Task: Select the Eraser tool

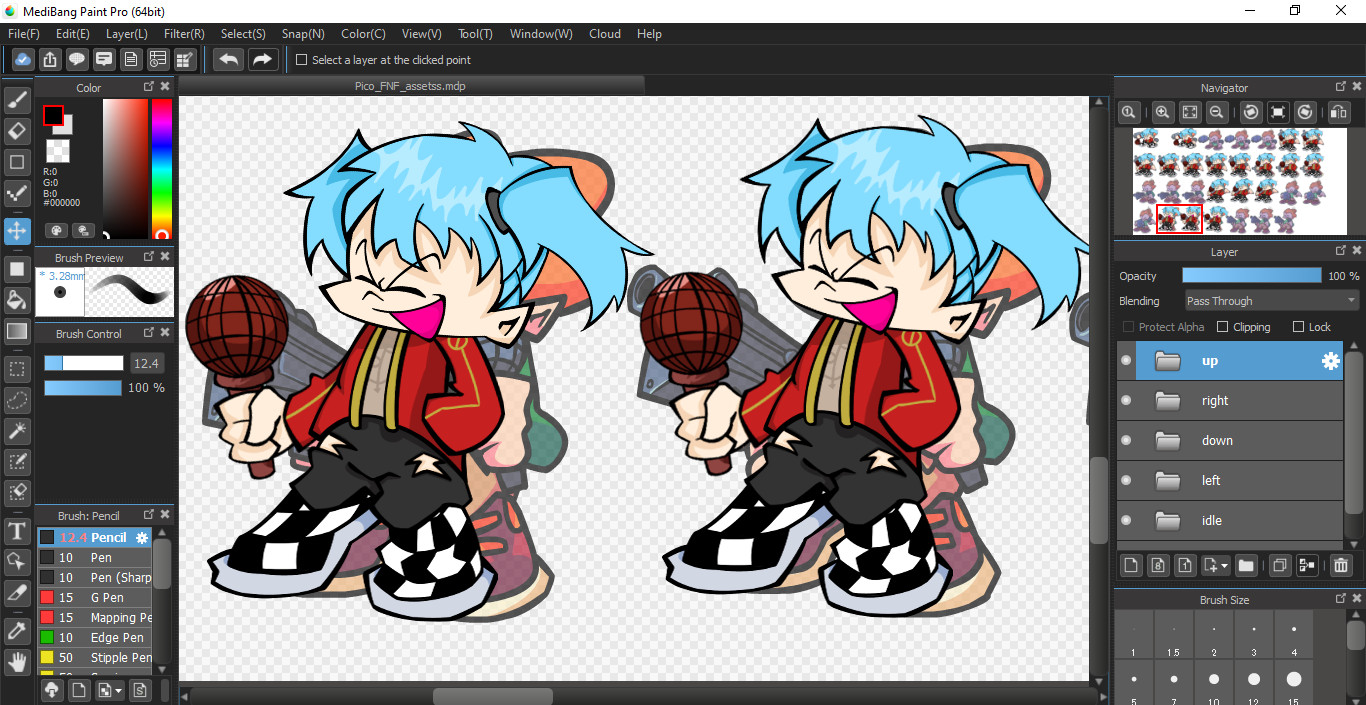Action: [17, 131]
